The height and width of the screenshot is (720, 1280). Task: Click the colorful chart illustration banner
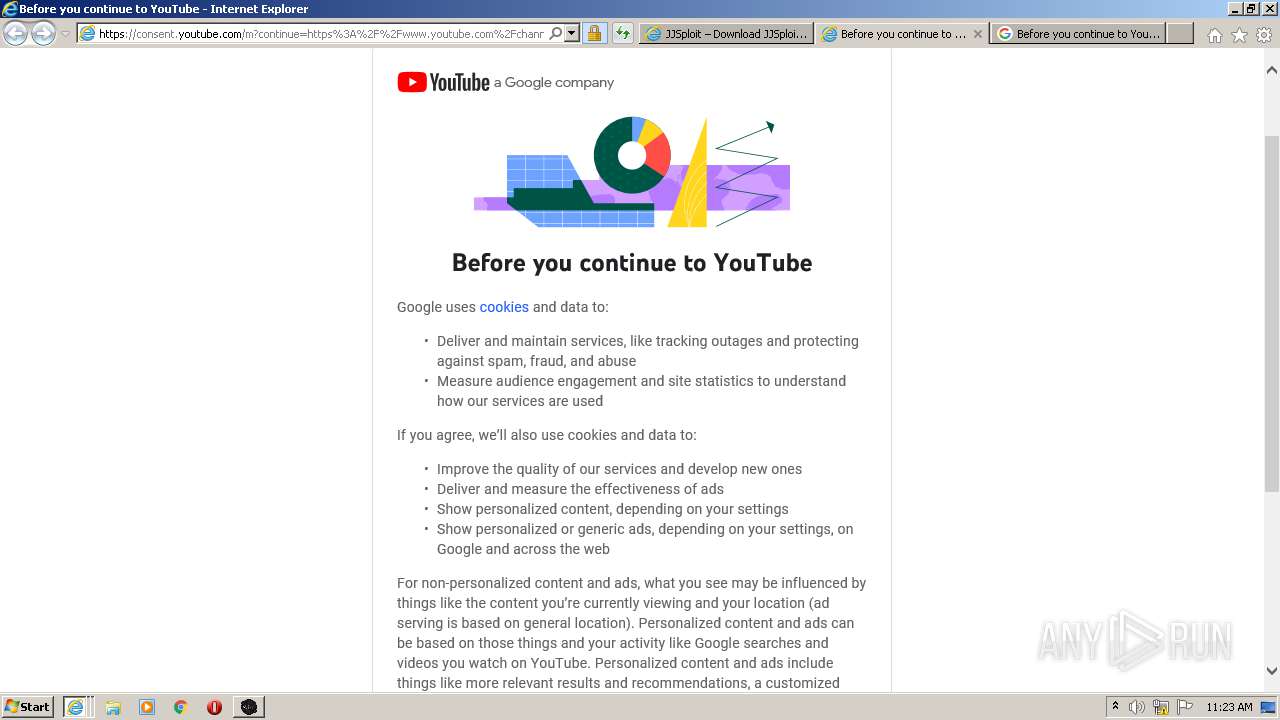[632, 172]
